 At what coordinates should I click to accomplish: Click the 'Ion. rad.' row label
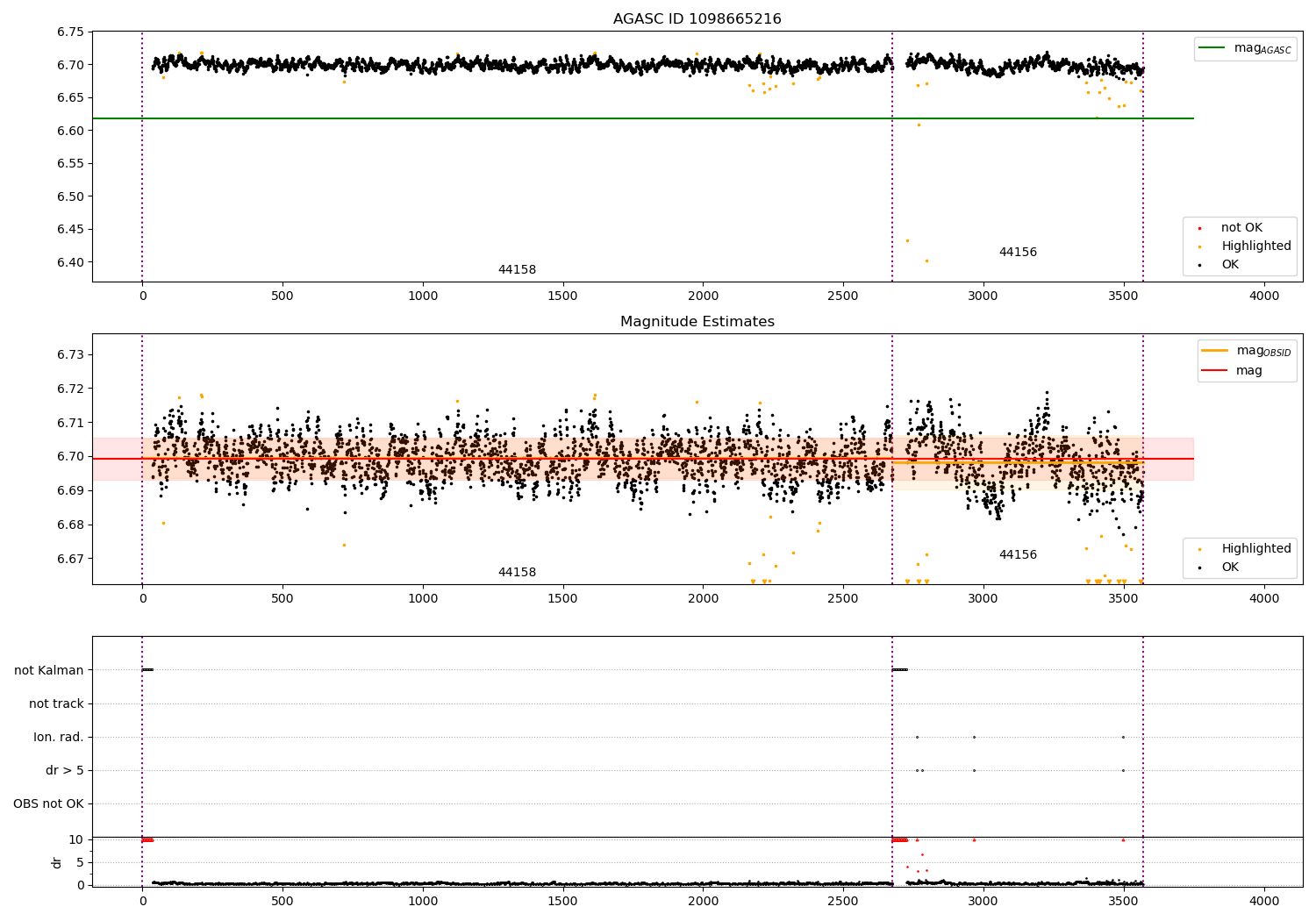[59, 737]
